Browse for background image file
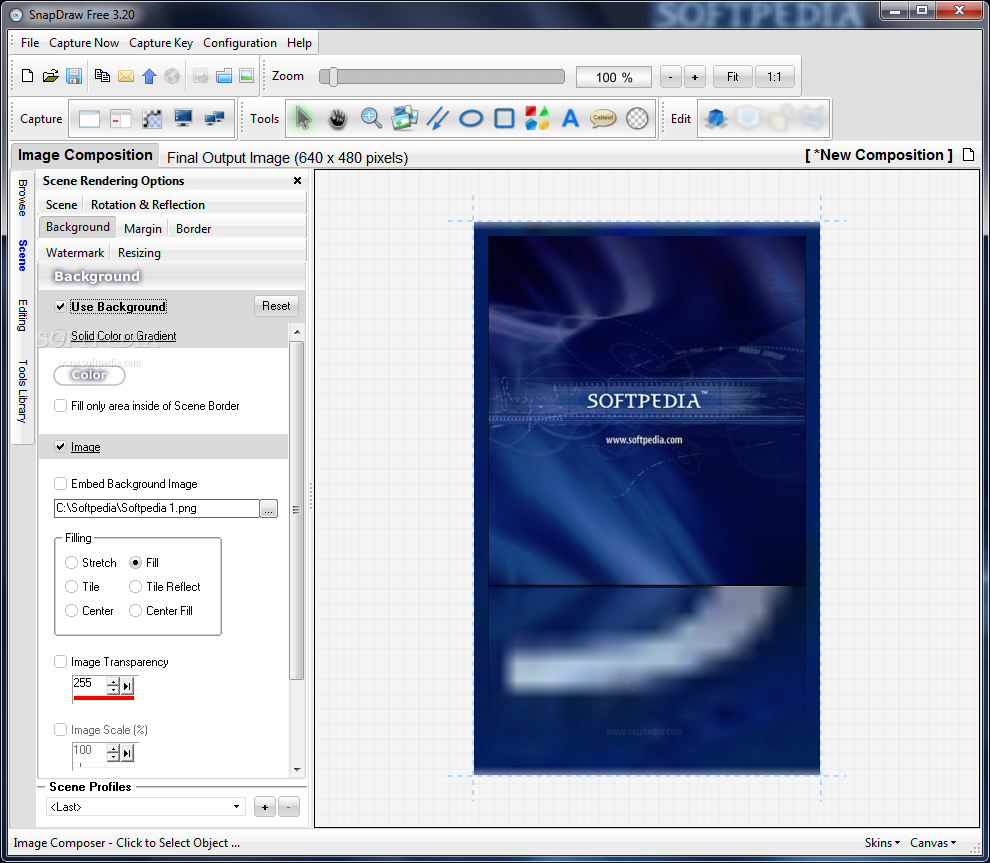The height and width of the screenshot is (863, 990). click(268, 508)
